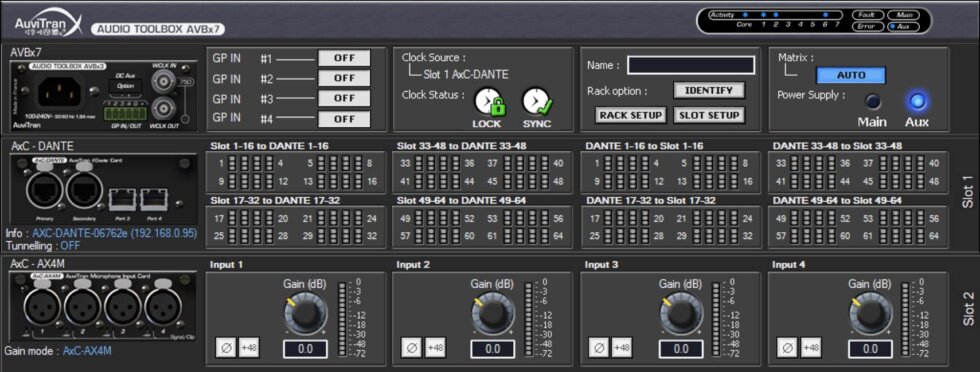Image resolution: width=980 pixels, height=372 pixels.
Task: Click the Input 1 level meter
Action: tap(341, 319)
